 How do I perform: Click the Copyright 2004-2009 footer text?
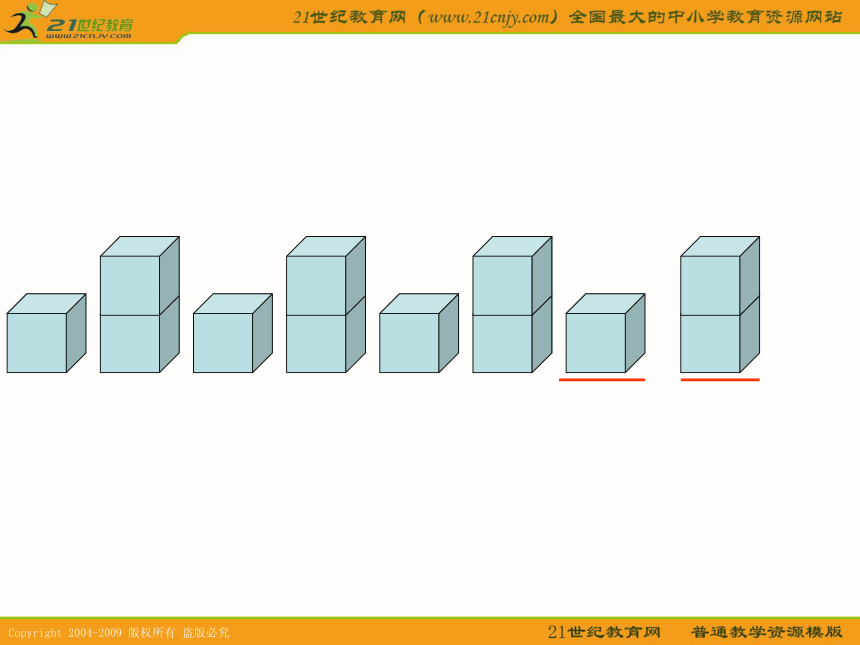point(118,632)
